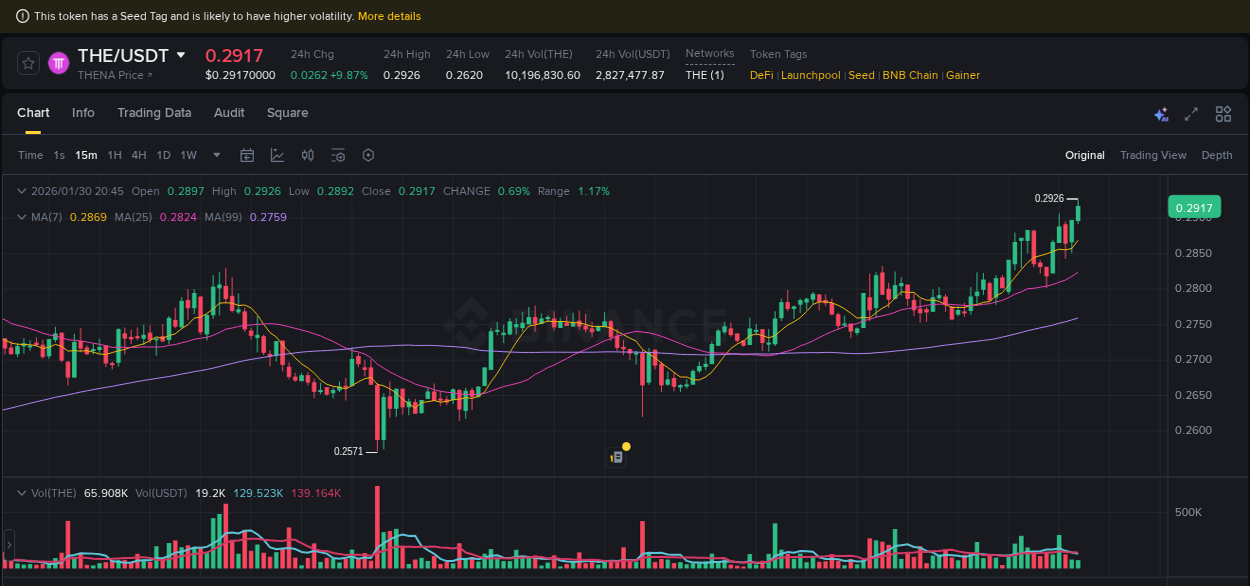Image resolution: width=1250 pixels, height=586 pixels.
Task: Collapse the MA indicator row
Action: pos(20,217)
